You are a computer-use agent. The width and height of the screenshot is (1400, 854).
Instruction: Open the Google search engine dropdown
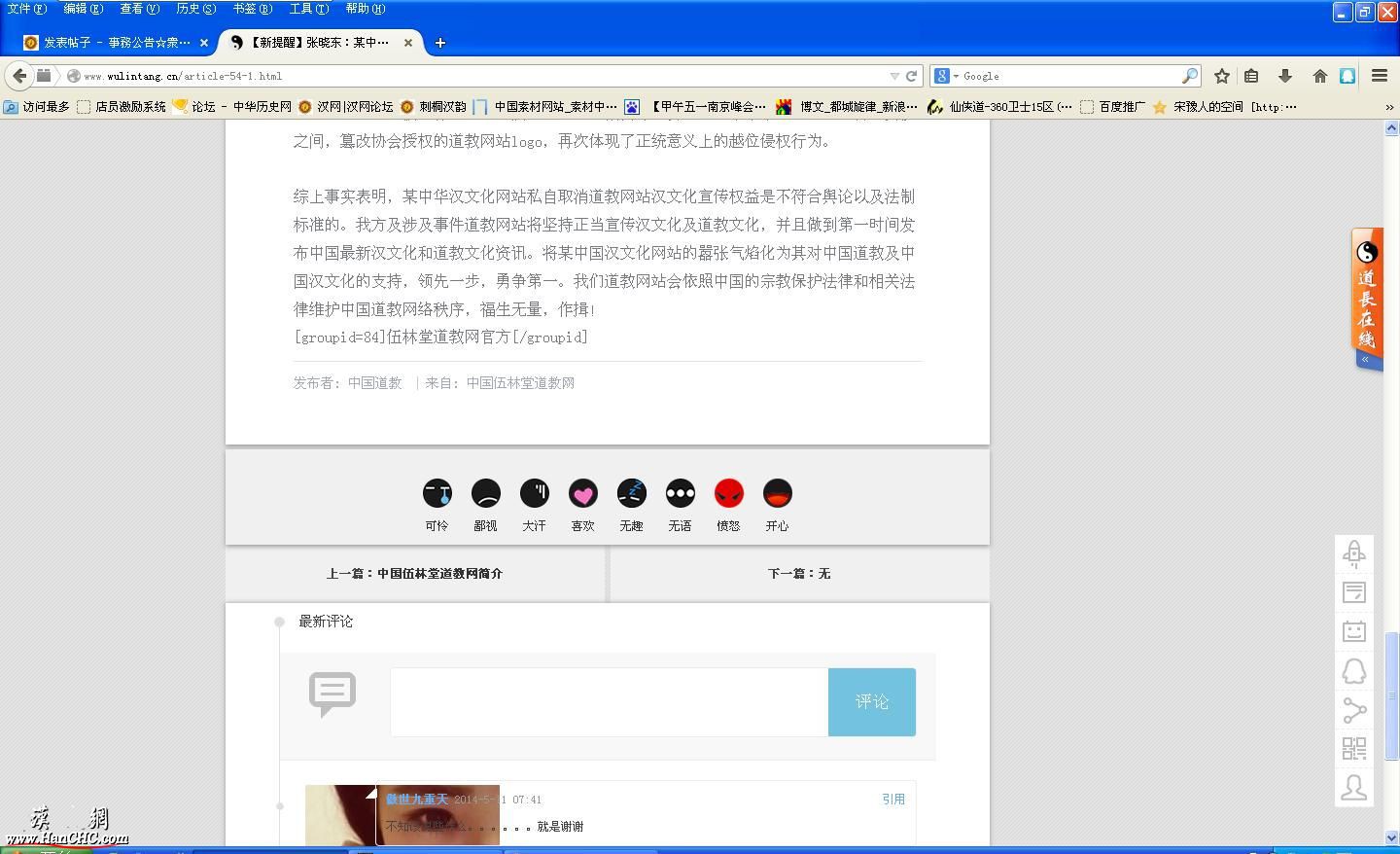[x=946, y=76]
